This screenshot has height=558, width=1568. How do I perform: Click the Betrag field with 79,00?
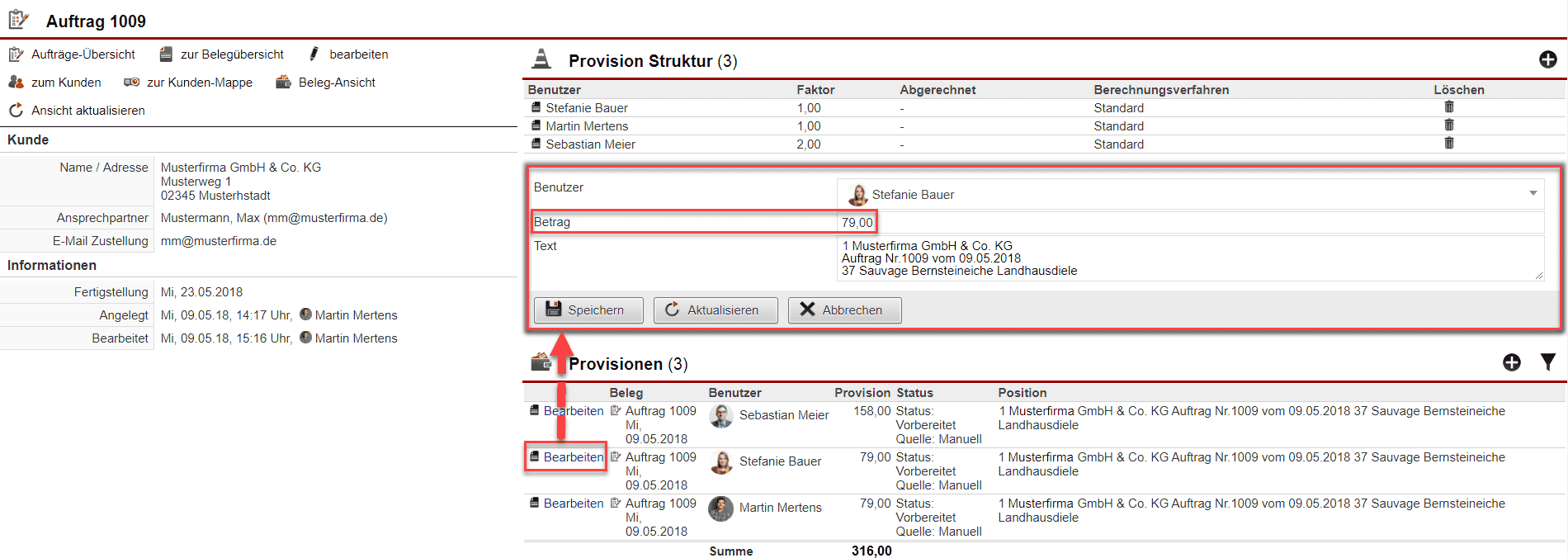(1190, 223)
